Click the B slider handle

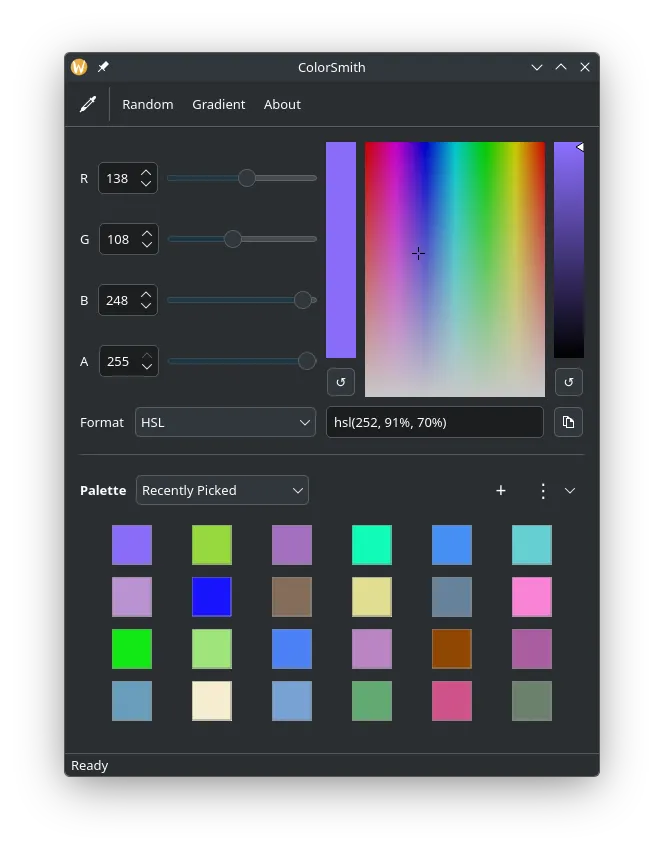tap(303, 300)
